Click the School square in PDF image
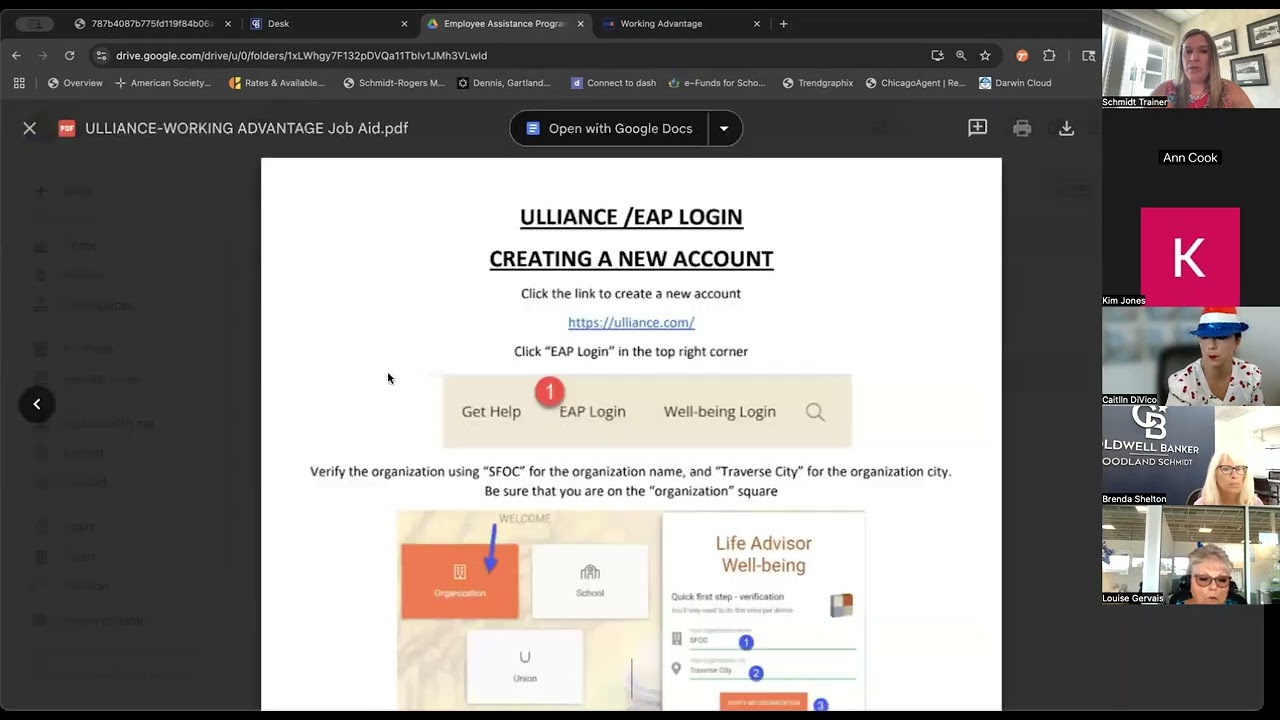This screenshot has width=1280, height=720. 590,581
